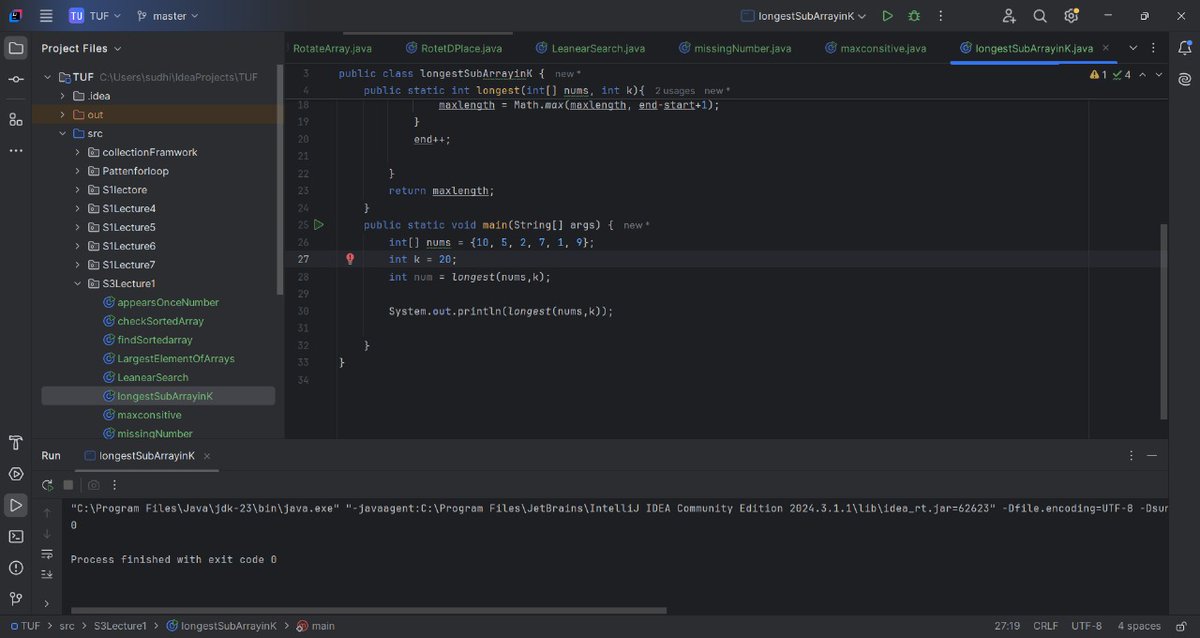Click the 4 spaces indent setting

(x=1139, y=626)
